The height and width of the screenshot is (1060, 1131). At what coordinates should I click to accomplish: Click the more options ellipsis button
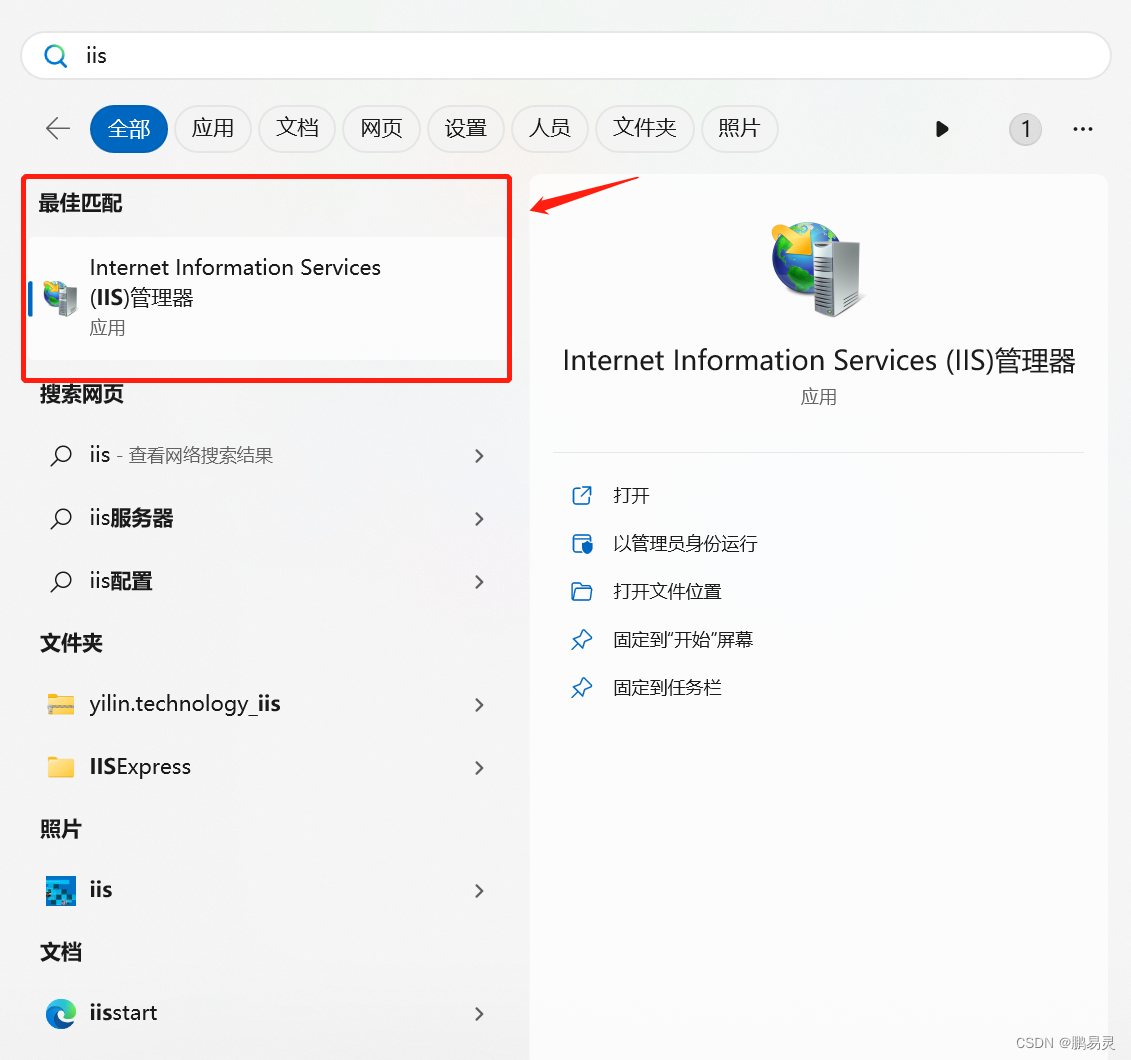pos(1082,128)
